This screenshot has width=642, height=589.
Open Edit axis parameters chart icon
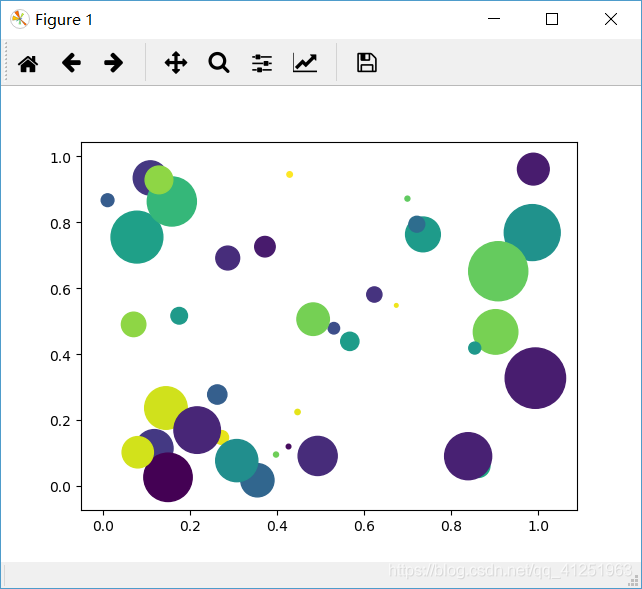(305, 63)
